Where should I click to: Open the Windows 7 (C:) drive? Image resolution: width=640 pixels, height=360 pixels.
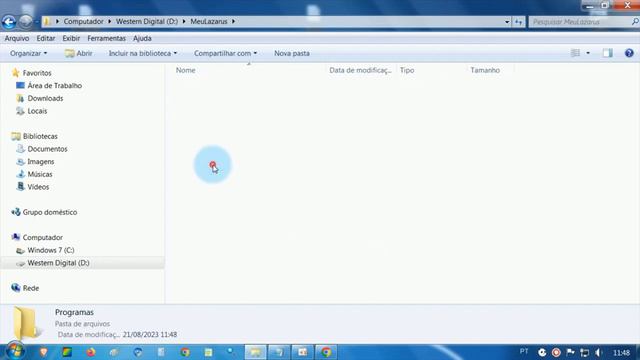(x=51, y=250)
